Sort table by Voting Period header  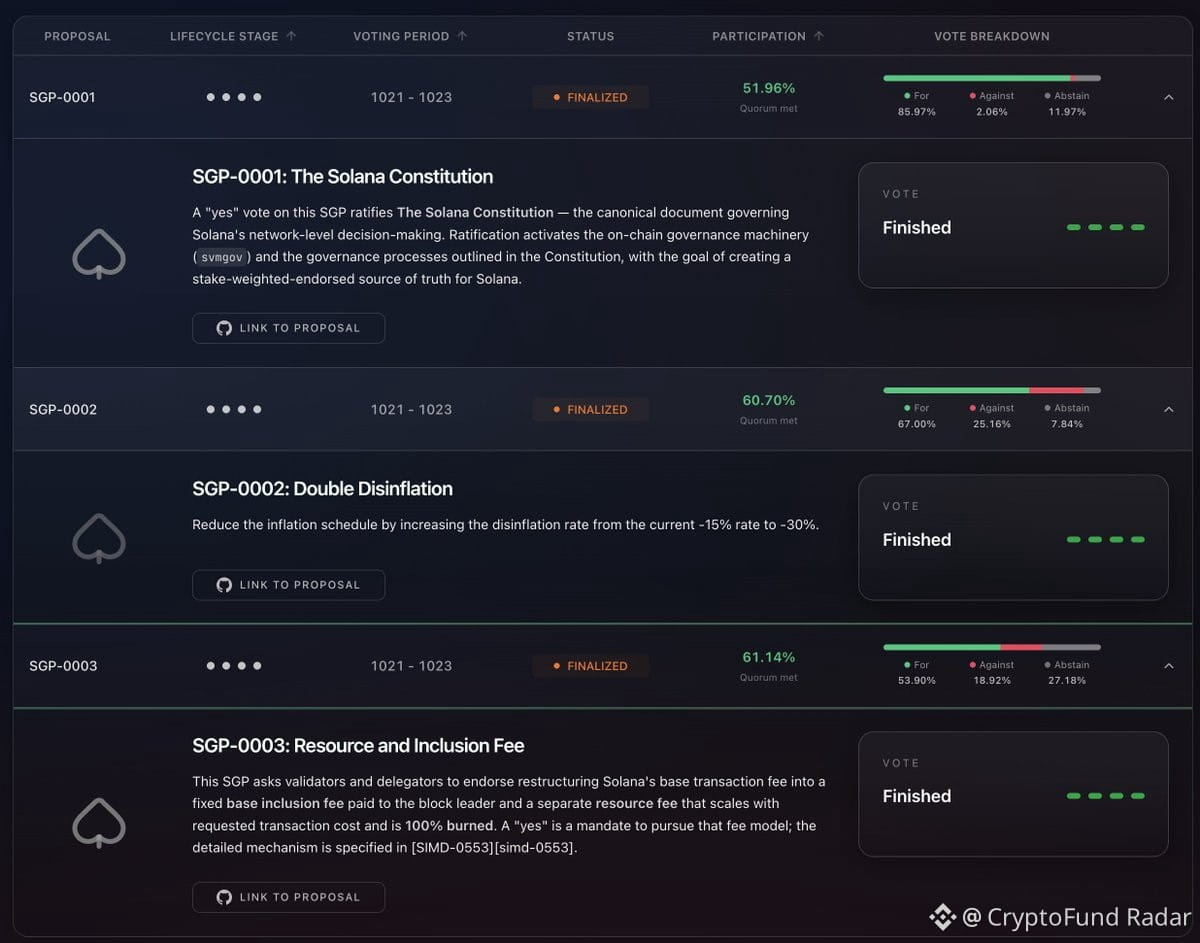401,36
